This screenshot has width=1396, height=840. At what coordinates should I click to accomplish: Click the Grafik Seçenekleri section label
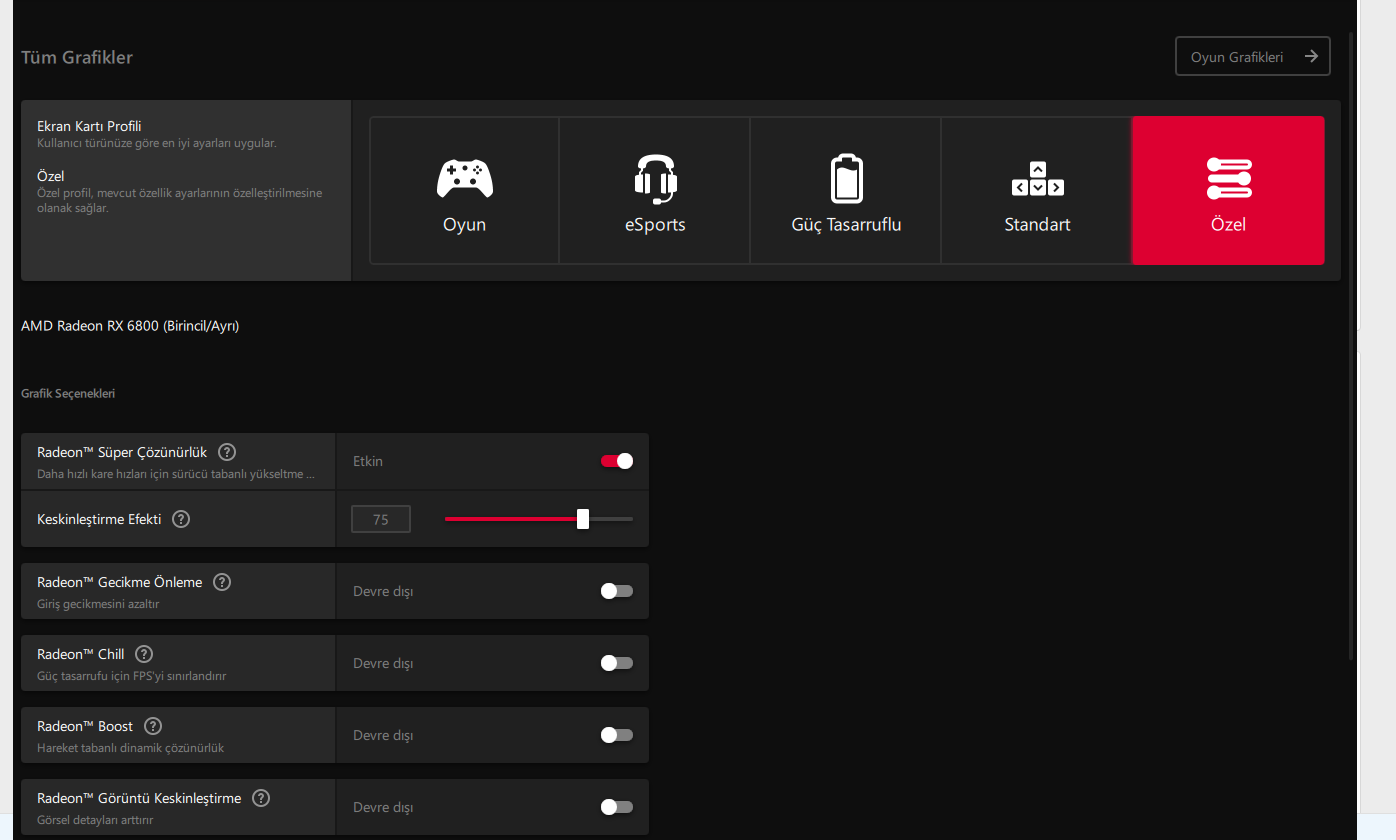tap(68, 394)
